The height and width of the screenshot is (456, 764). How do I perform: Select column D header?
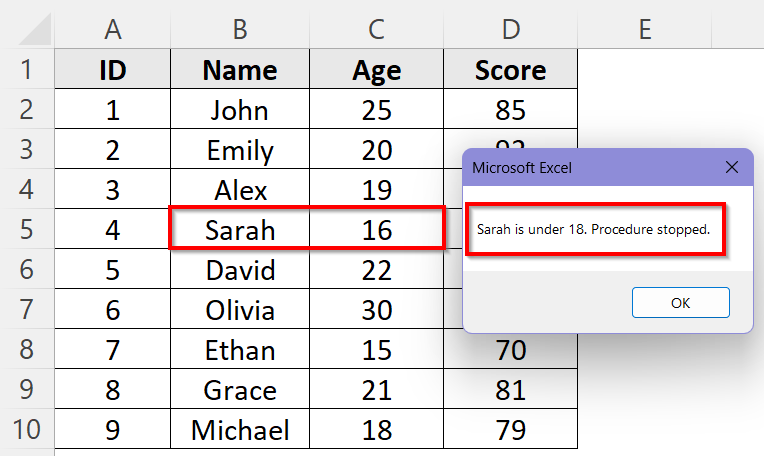(x=510, y=31)
